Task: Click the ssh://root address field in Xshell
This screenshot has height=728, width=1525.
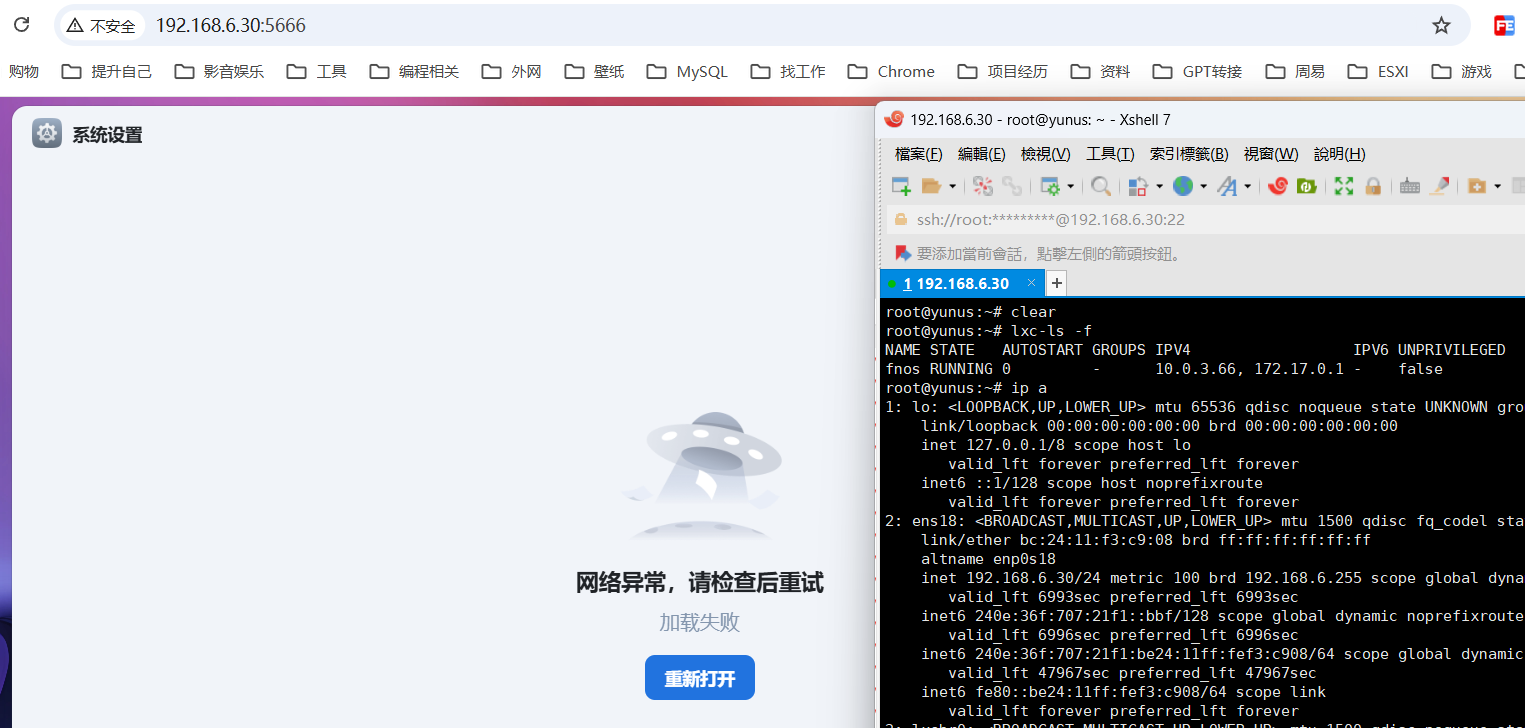Action: tap(1204, 220)
